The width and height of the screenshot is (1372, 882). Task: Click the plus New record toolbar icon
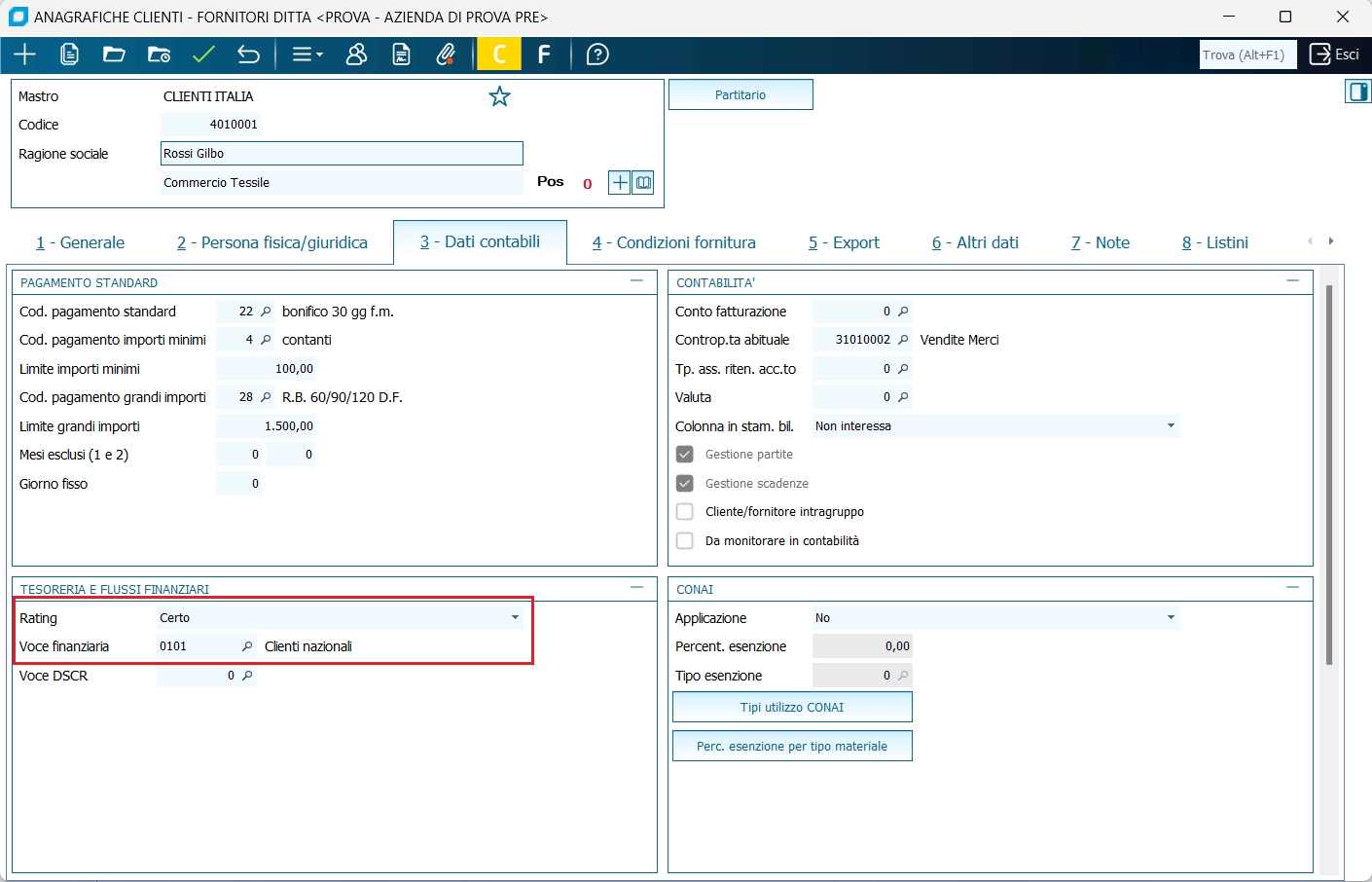24,55
